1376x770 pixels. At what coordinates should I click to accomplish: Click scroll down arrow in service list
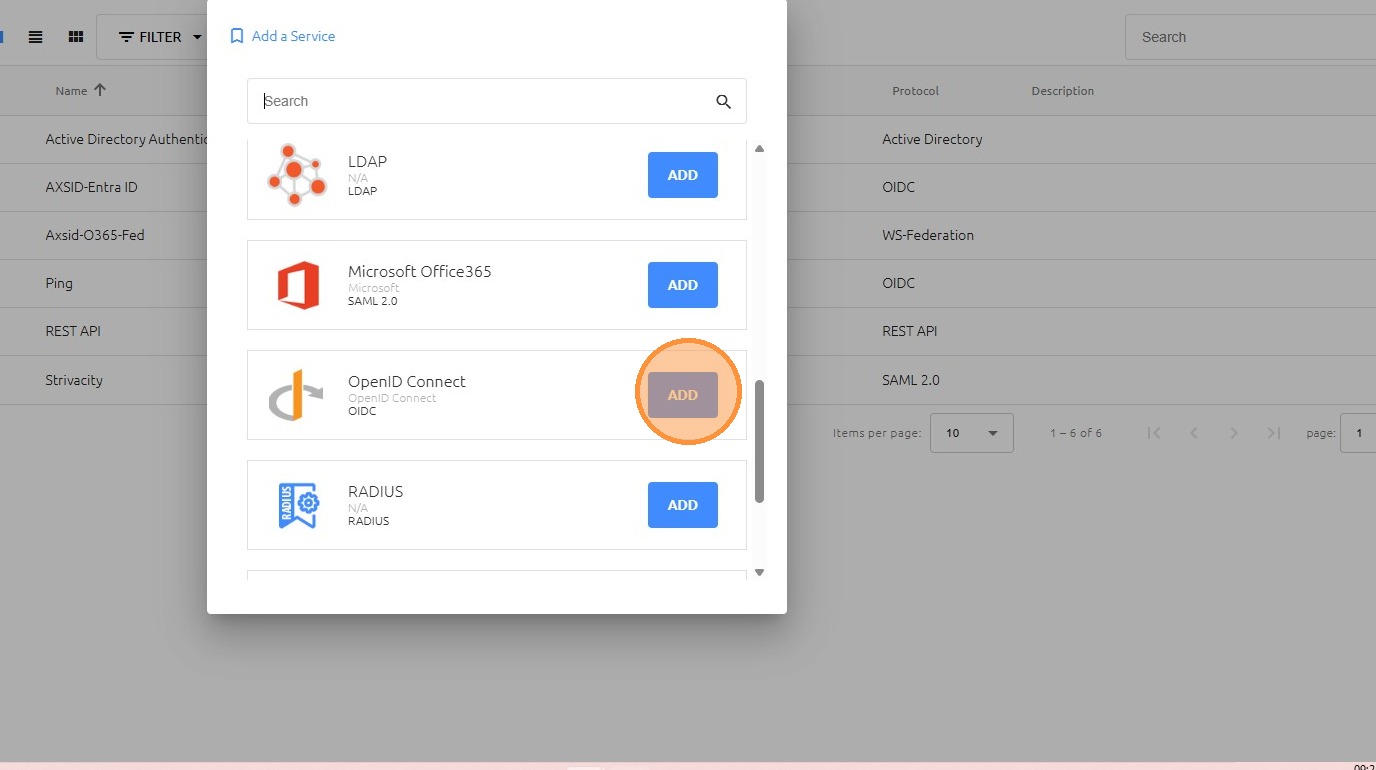click(x=759, y=572)
